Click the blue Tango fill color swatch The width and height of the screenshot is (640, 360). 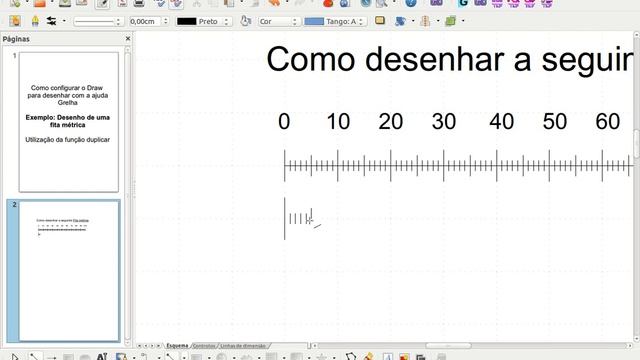314,21
